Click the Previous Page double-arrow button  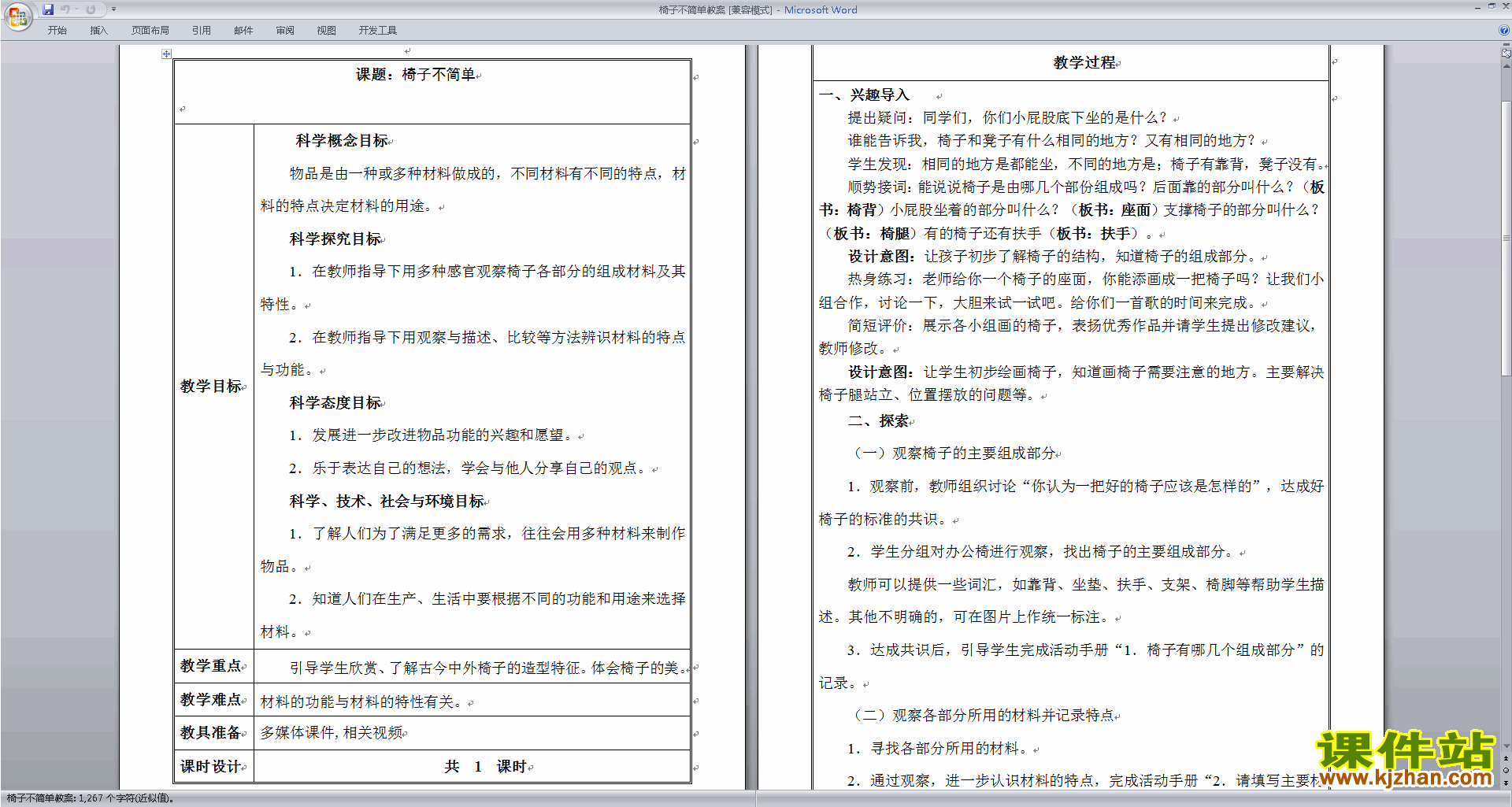(1506, 758)
